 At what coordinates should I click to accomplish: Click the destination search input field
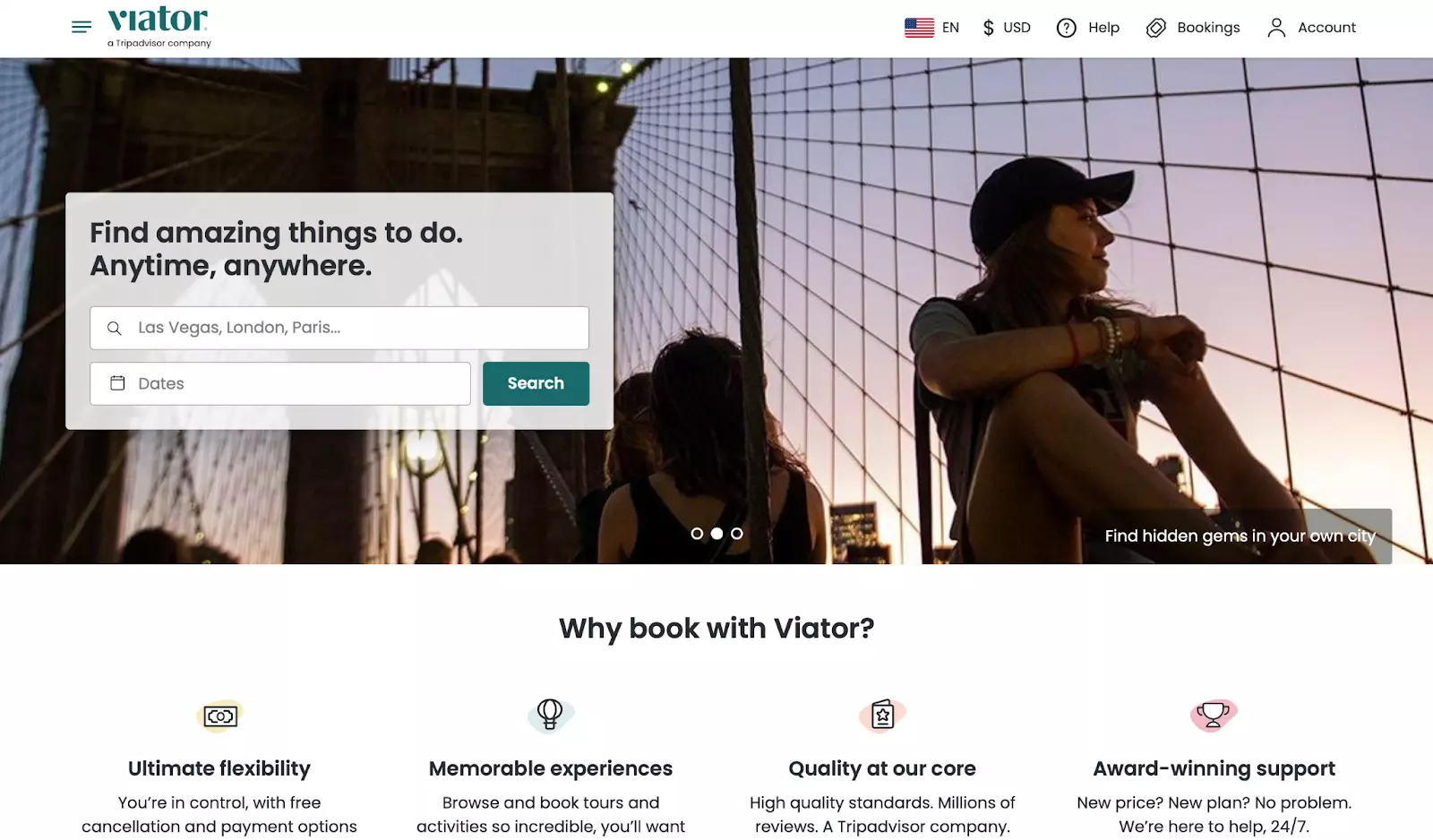[339, 328]
